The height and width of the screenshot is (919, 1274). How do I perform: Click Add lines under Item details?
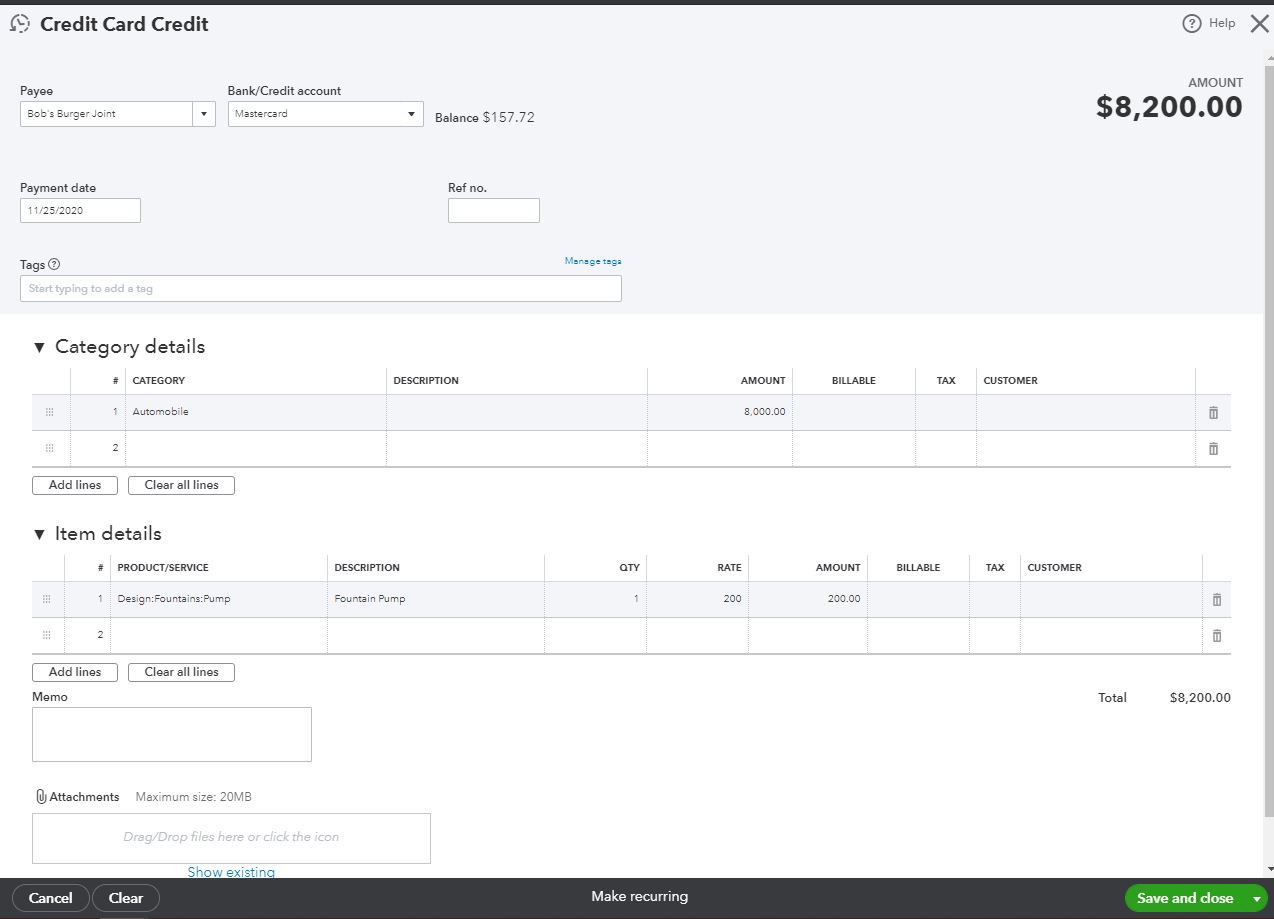(x=75, y=672)
